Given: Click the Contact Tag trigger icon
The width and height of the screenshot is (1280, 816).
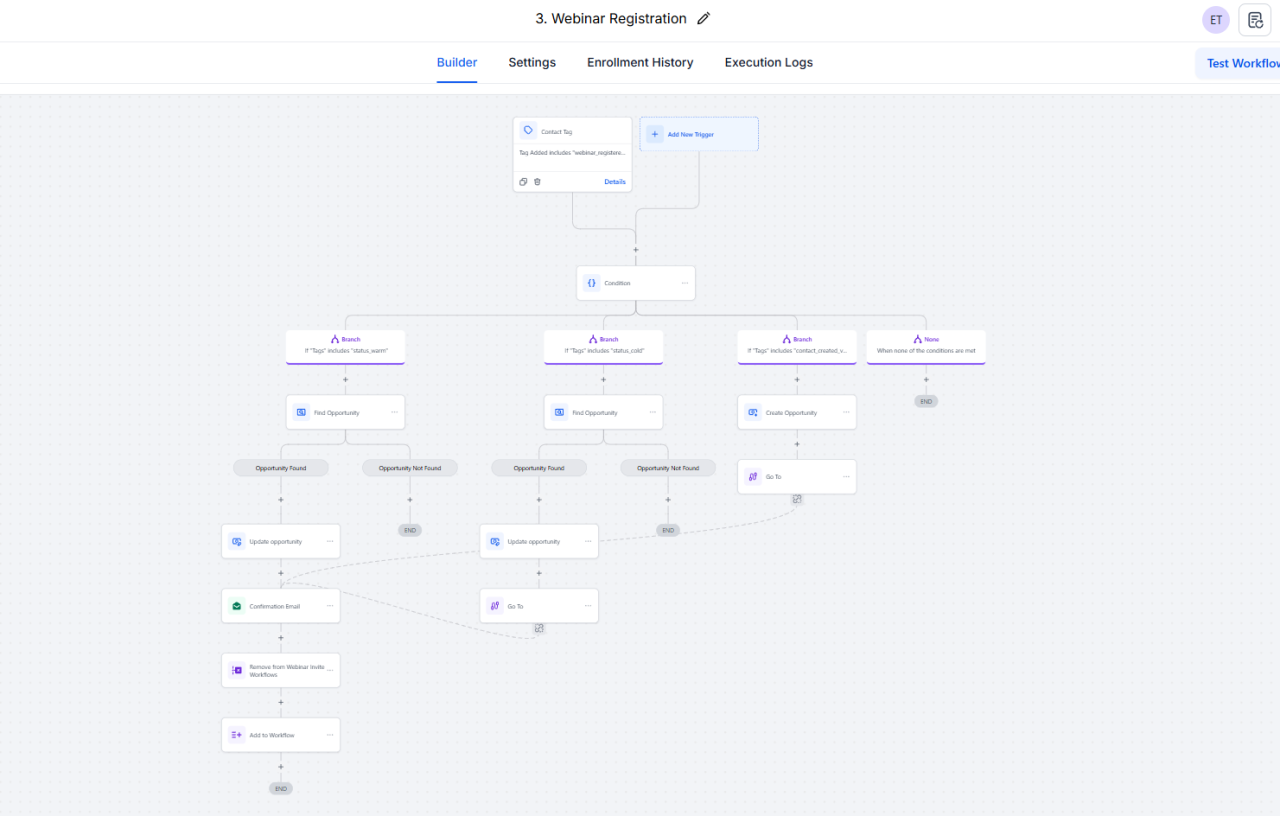Looking at the screenshot, I should 528,130.
